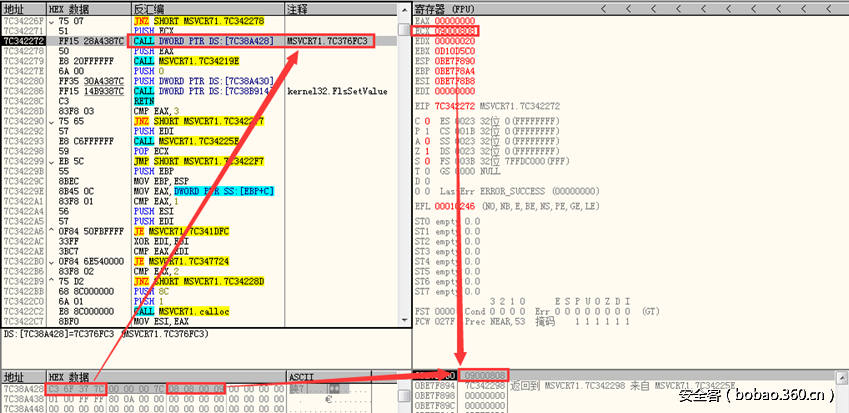This screenshot has height=413, width=849.
Task: Select the JE MSVCR71.7C341DFC instruction
Action: tap(181, 231)
